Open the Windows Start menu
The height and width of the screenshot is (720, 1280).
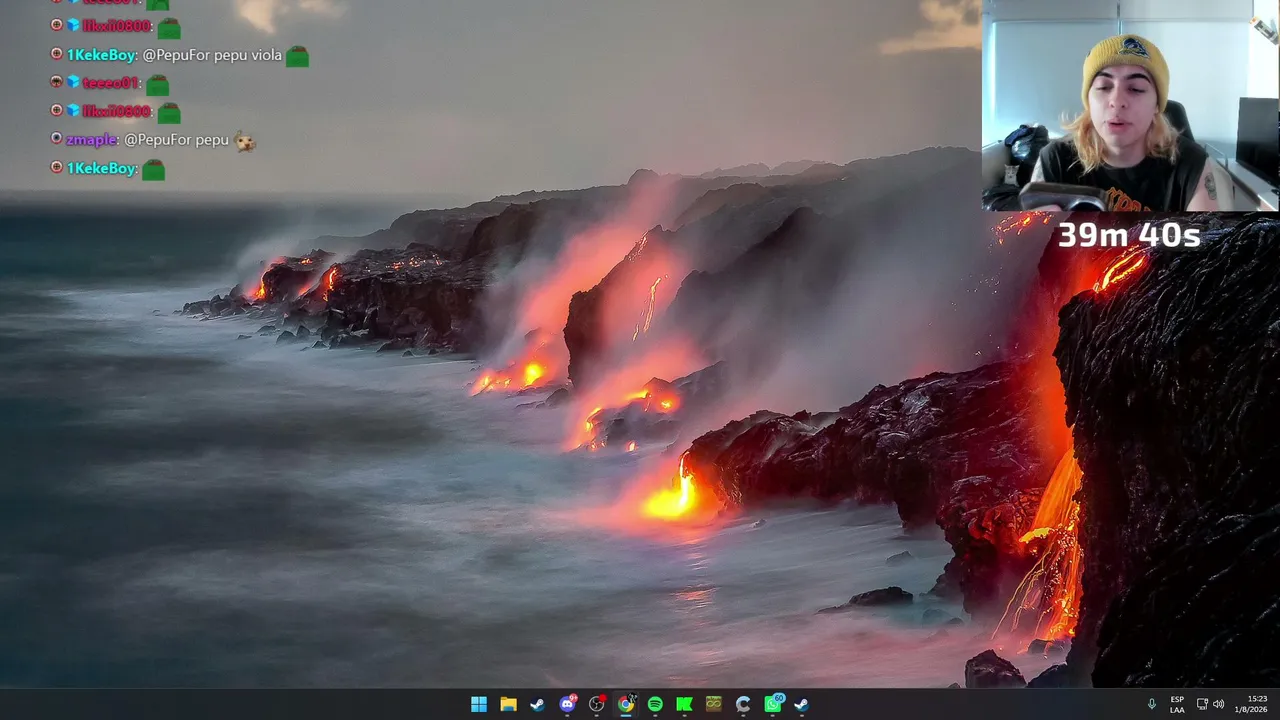click(479, 704)
